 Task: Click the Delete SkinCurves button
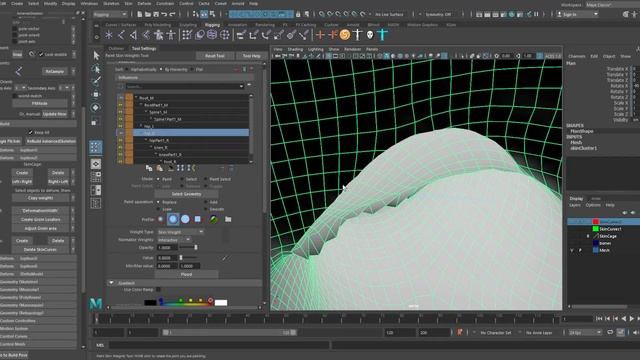40,249
